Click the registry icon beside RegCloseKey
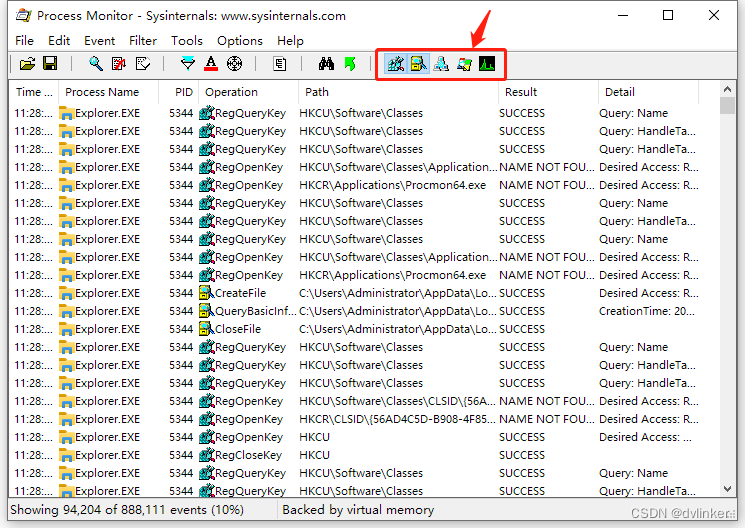This screenshot has width=745, height=528. (x=206, y=455)
